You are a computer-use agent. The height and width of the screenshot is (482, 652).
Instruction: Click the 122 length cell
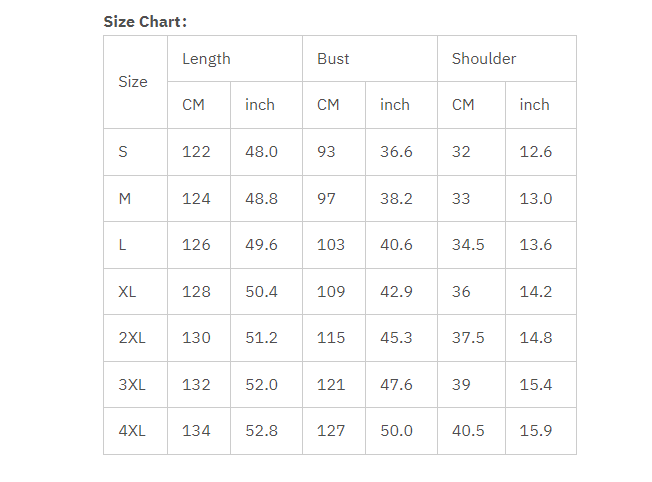[196, 151]
